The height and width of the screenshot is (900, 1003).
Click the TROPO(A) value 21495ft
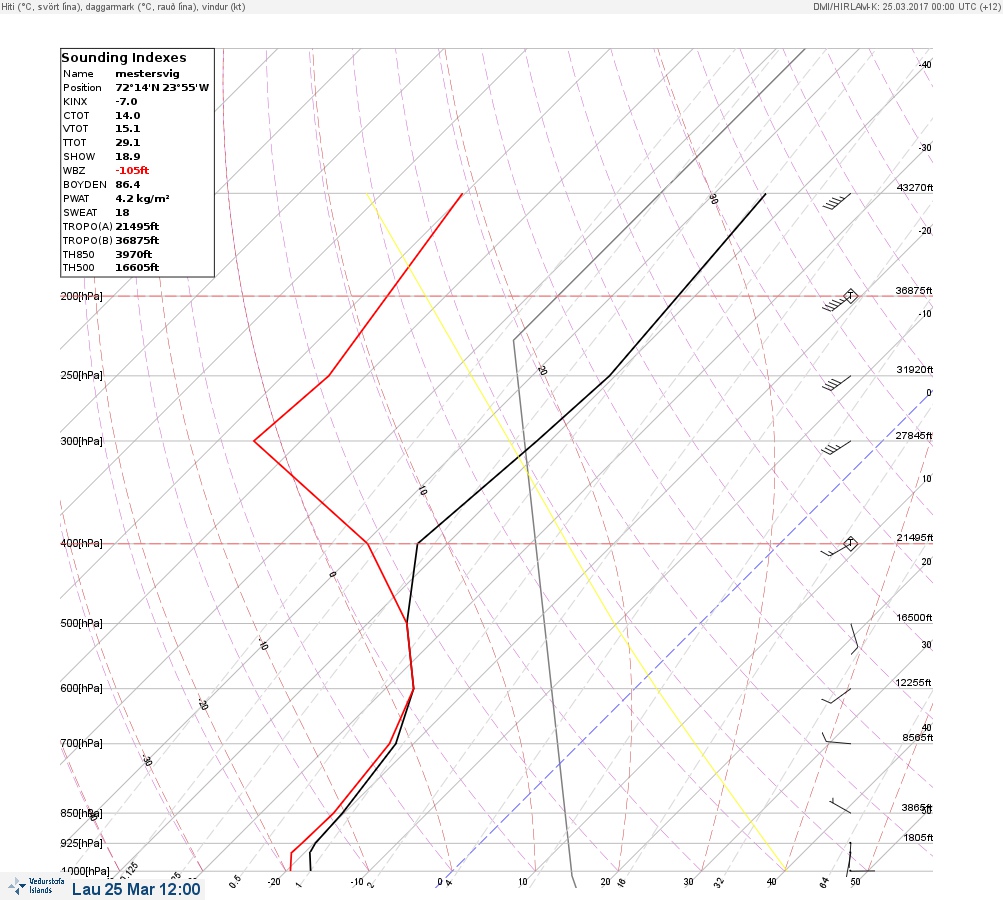(138, 226)
